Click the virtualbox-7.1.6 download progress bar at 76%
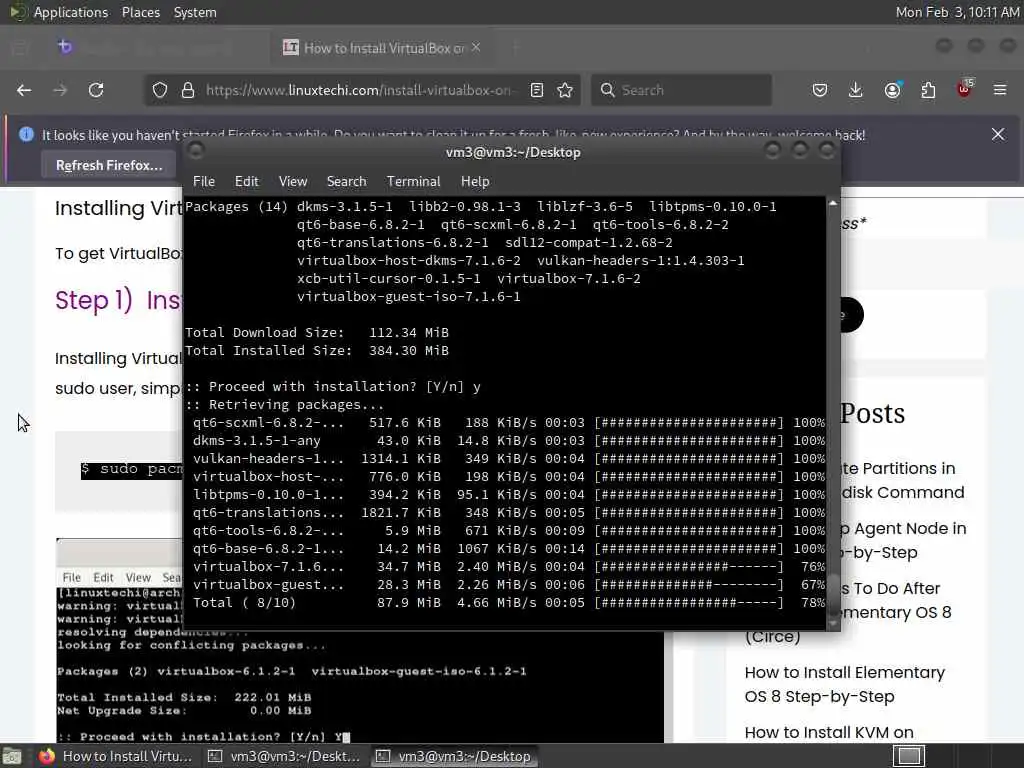1024x768 pixels. click(x=689, y=567)
